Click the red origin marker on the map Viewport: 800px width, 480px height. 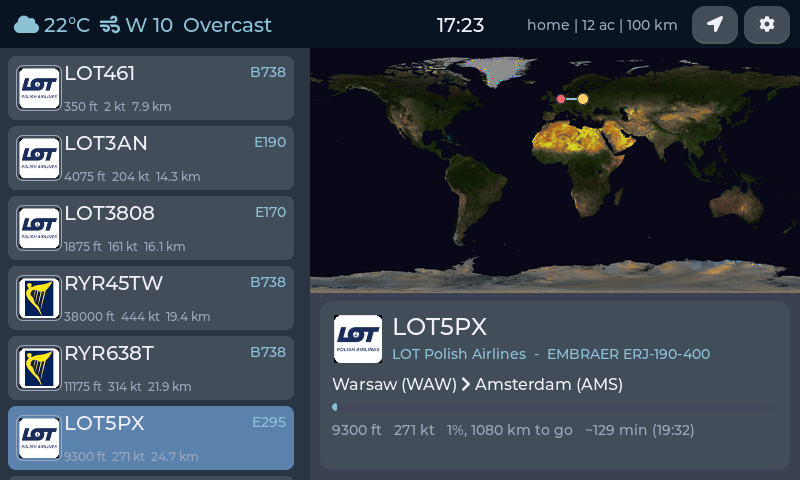click(x=561, y=99)
